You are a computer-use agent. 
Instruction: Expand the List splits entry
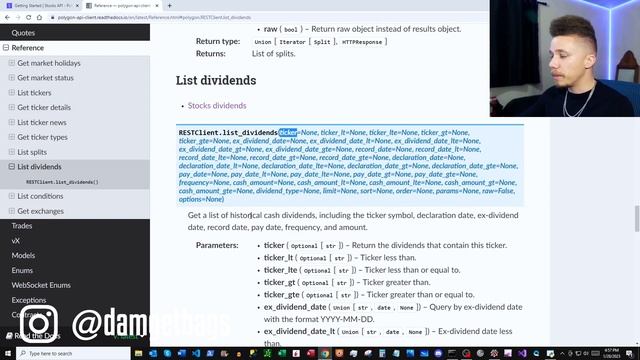click(x=11, y=152)
